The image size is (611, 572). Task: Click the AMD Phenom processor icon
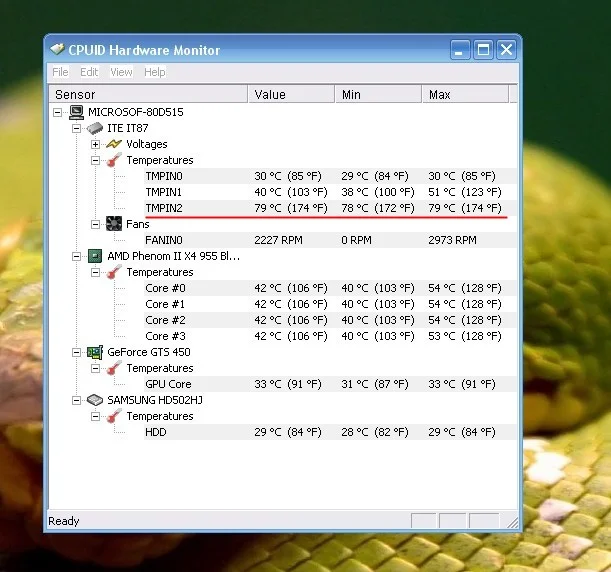[95, 256]
